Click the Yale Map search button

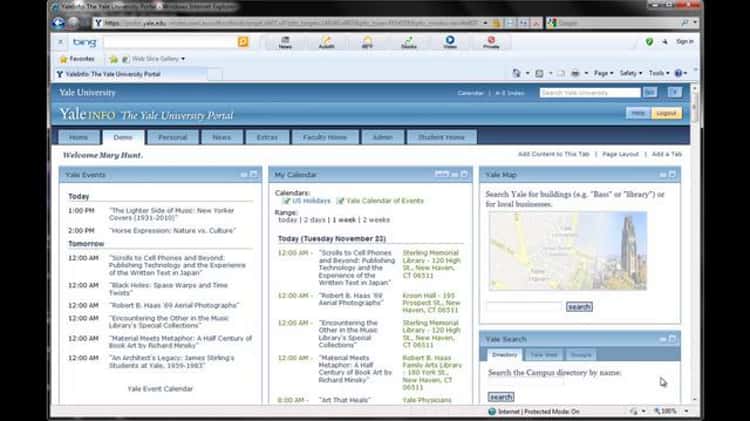pyautogui.click(x=579, y=307)
